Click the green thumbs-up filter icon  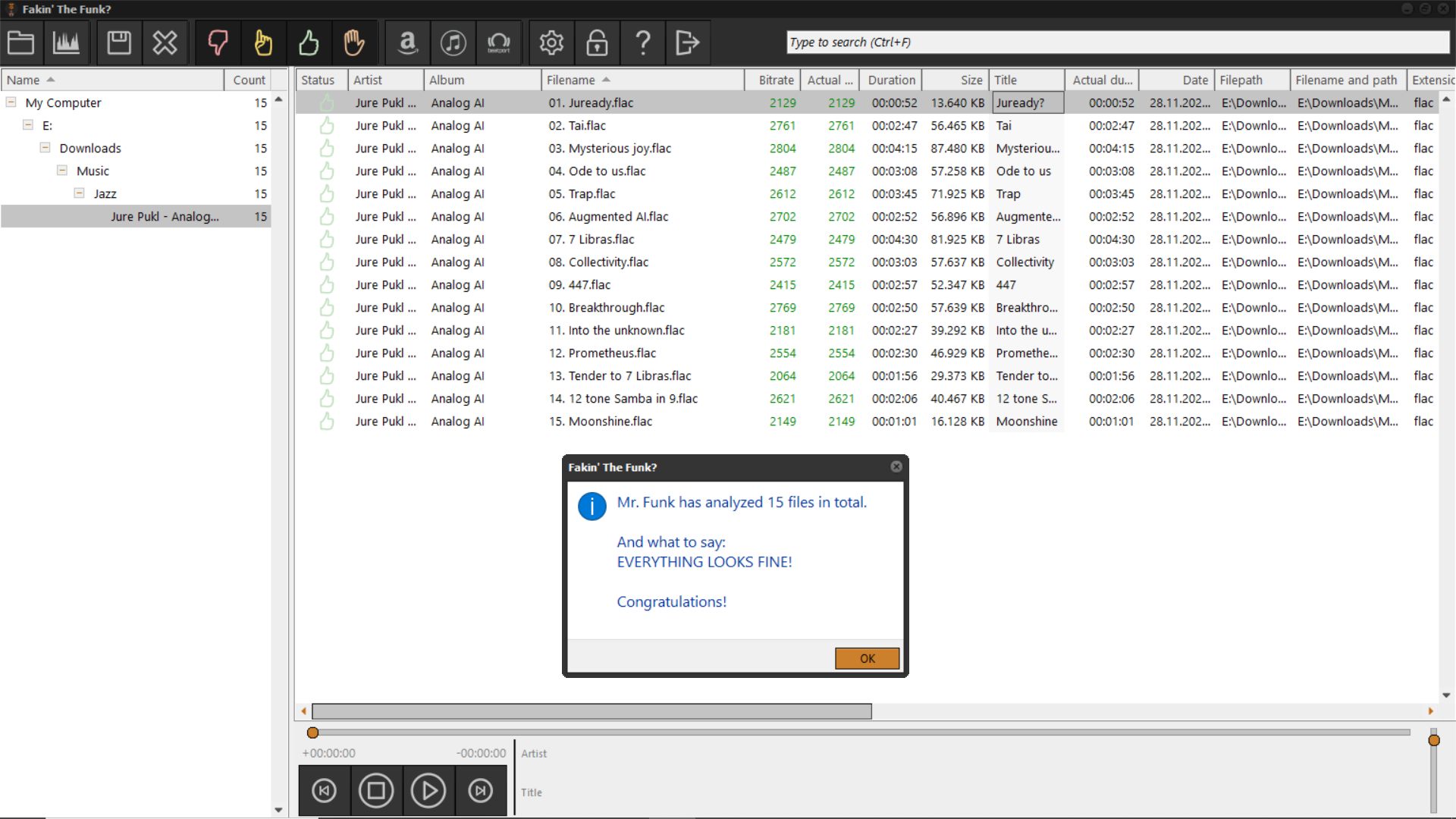coord(309,42)
